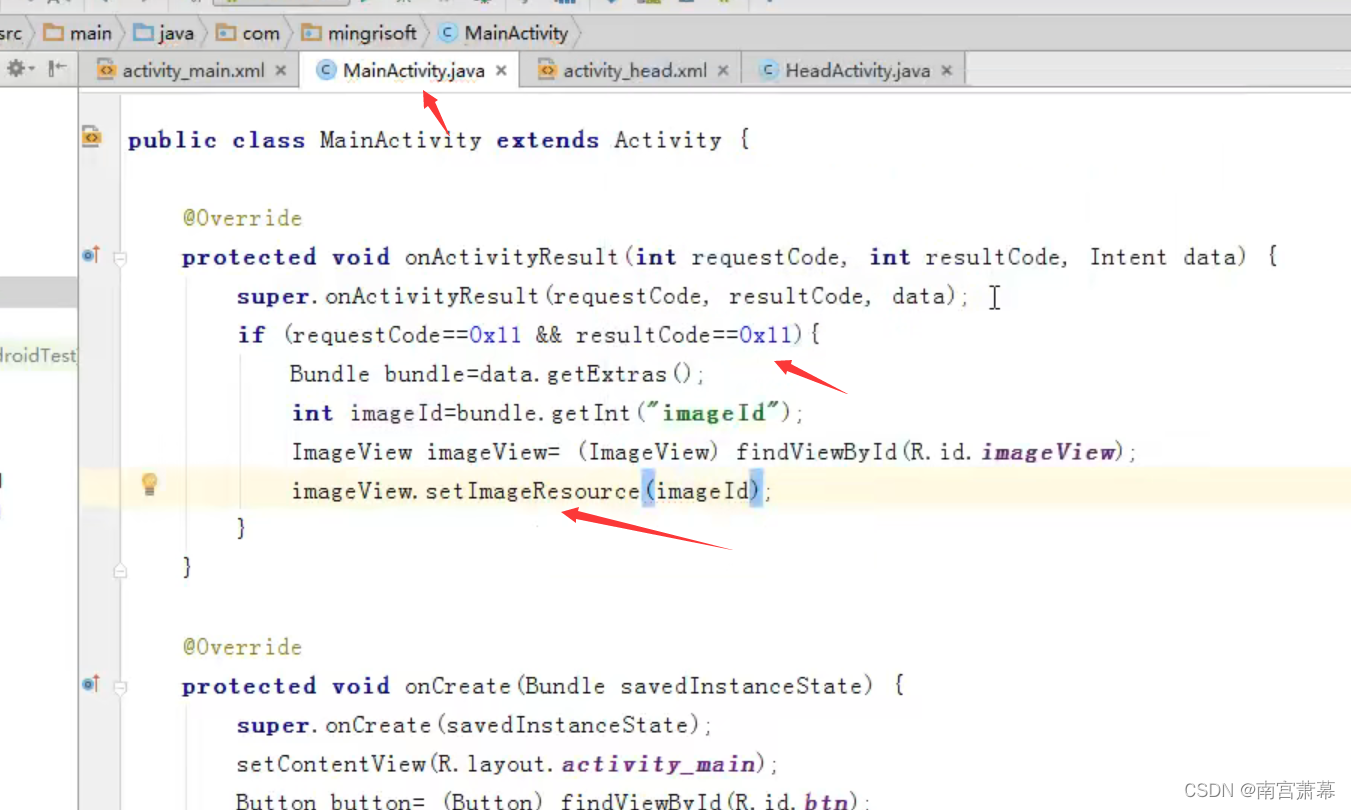The image size is (1351, 810).
Task: Click setImageResource in the highlighted line
Action: click(x=532, y=491)
